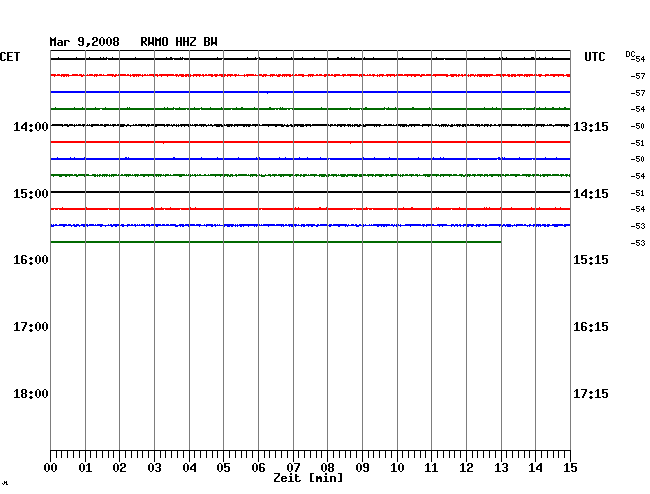The image size is (650, 494).
Task: Click the UTC time label 13:15
Action: click(591, 126)
